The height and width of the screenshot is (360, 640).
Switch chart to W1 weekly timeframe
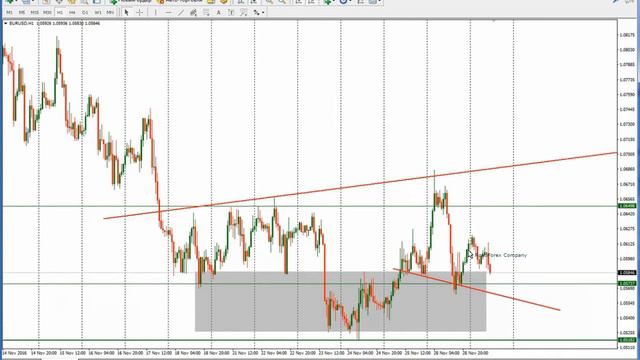coord(98,13)
